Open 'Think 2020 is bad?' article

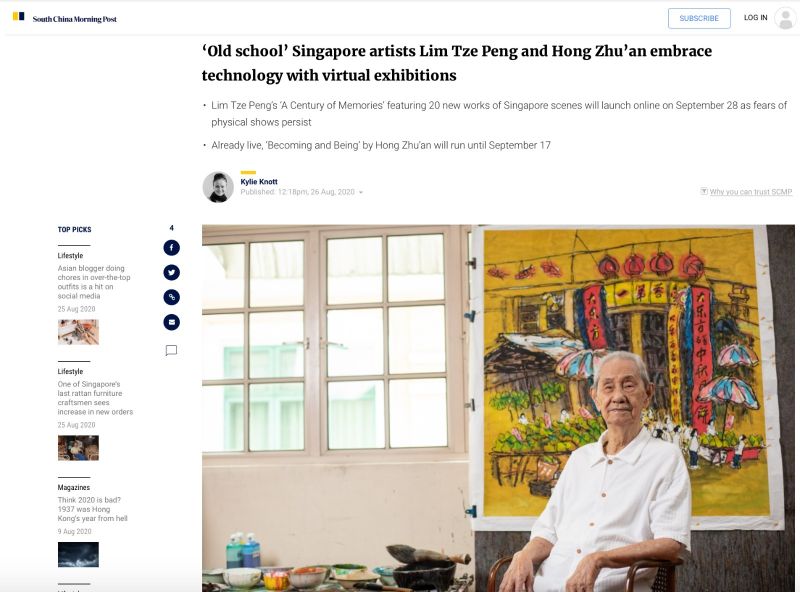(x=92, y=509)
